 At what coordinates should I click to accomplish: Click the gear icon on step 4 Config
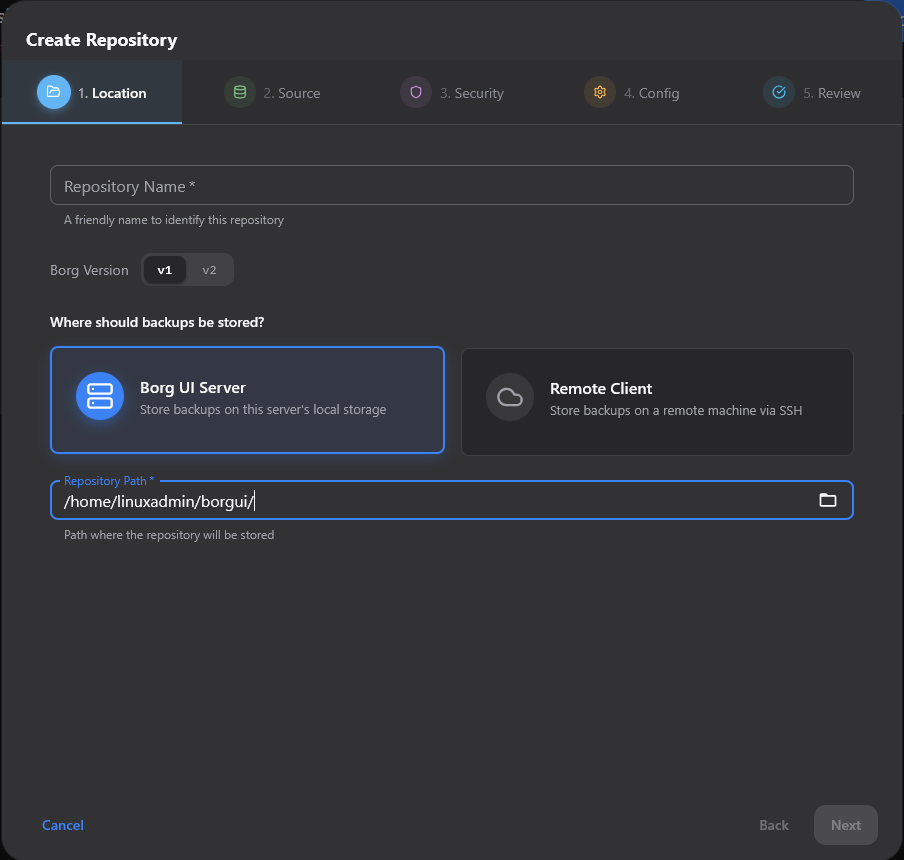[x=599, y=92]
